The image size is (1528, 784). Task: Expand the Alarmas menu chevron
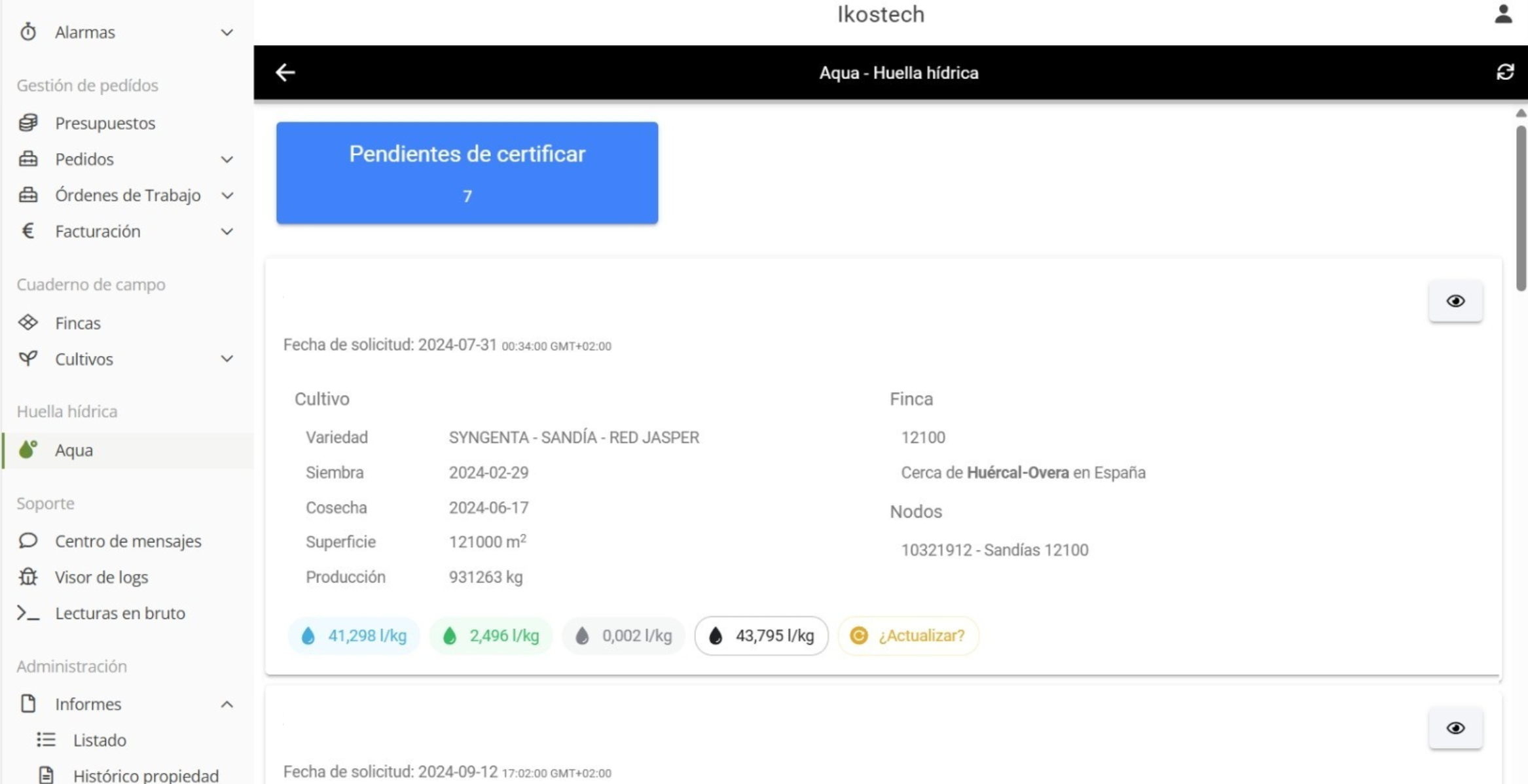[x=227, y=32]
